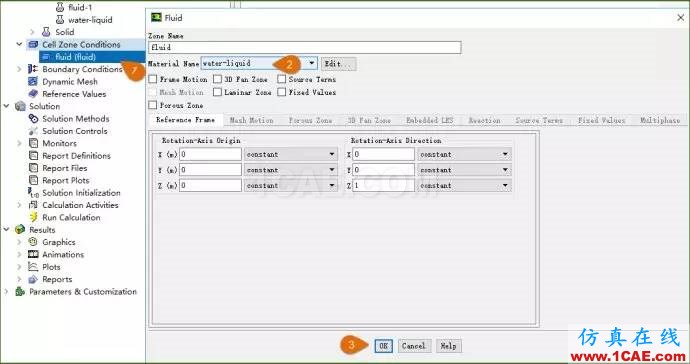Enable the Frame Motion checkbox

tap(153, 79)
